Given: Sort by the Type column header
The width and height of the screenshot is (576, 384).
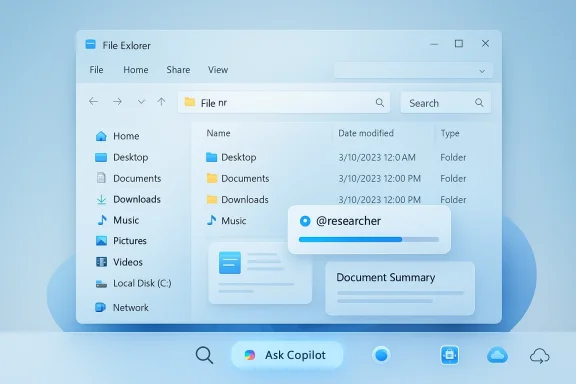Looking at the screenshot, I should 450,133.
